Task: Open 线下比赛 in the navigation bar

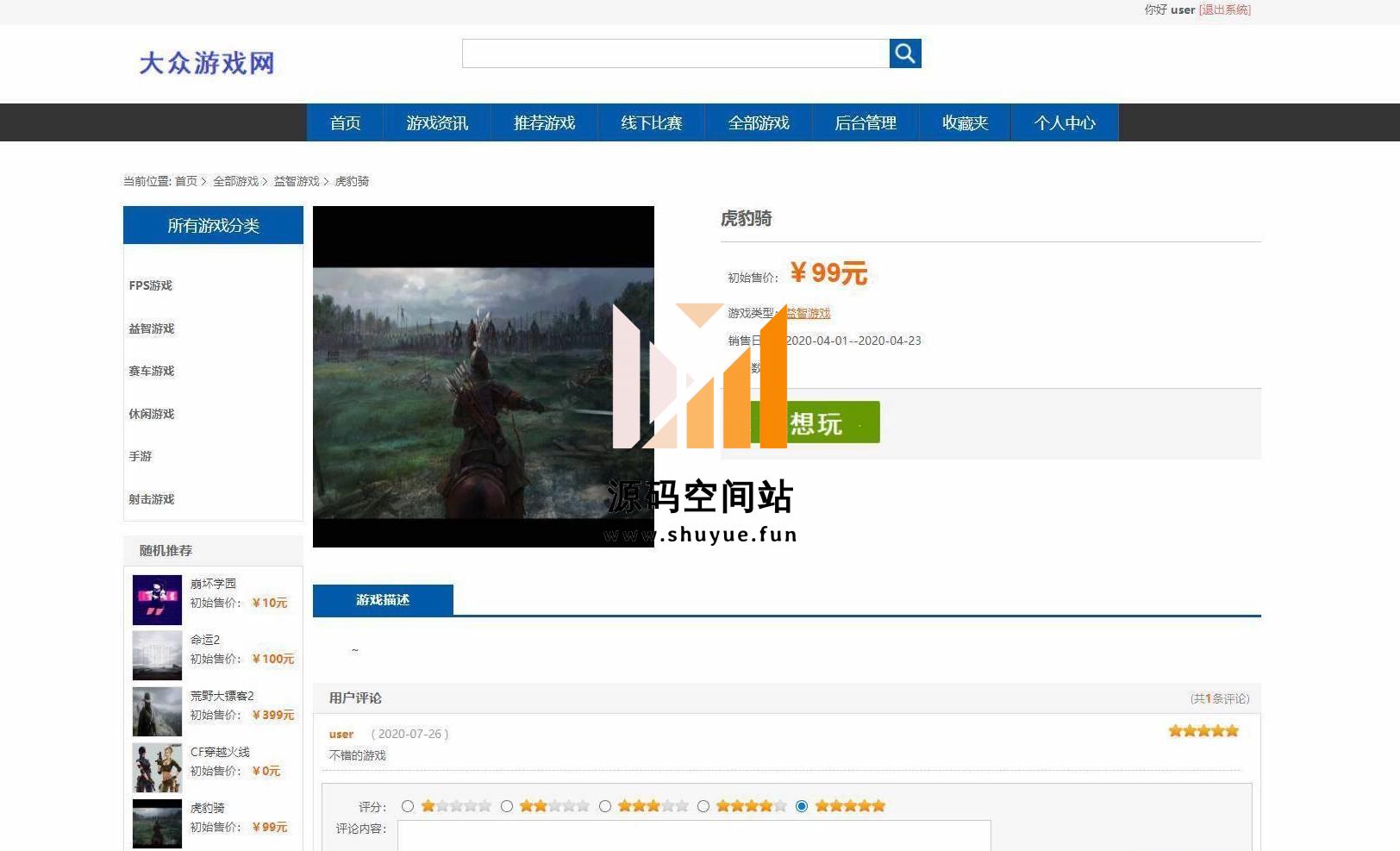Action: 651,122
